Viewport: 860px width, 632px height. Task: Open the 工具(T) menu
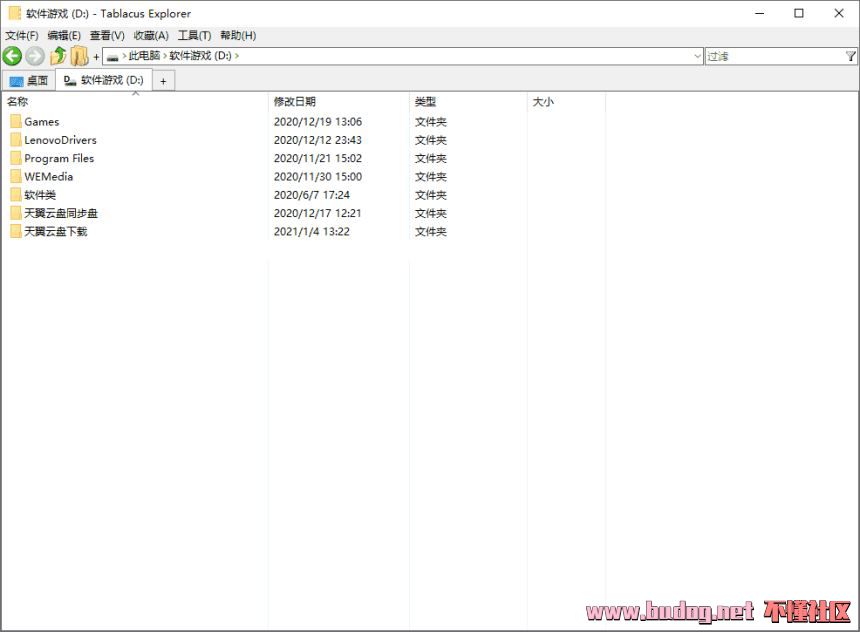[194, 36]
